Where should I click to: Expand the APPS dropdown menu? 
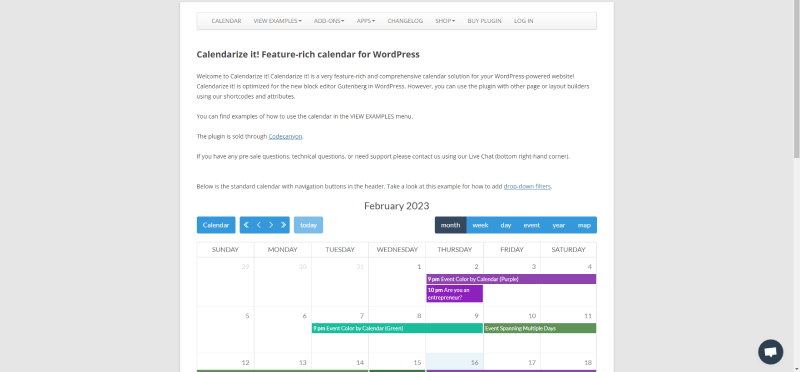366,21
